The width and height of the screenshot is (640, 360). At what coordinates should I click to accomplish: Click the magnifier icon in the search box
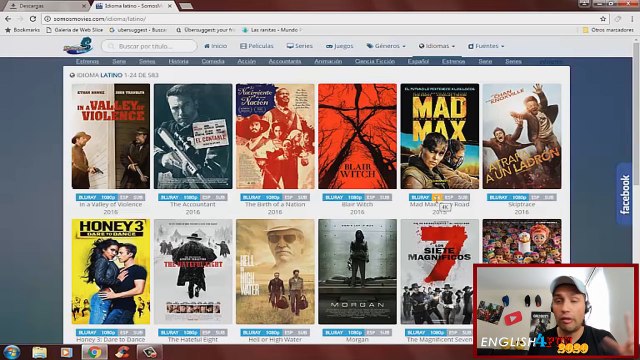[x=111, y=46]
